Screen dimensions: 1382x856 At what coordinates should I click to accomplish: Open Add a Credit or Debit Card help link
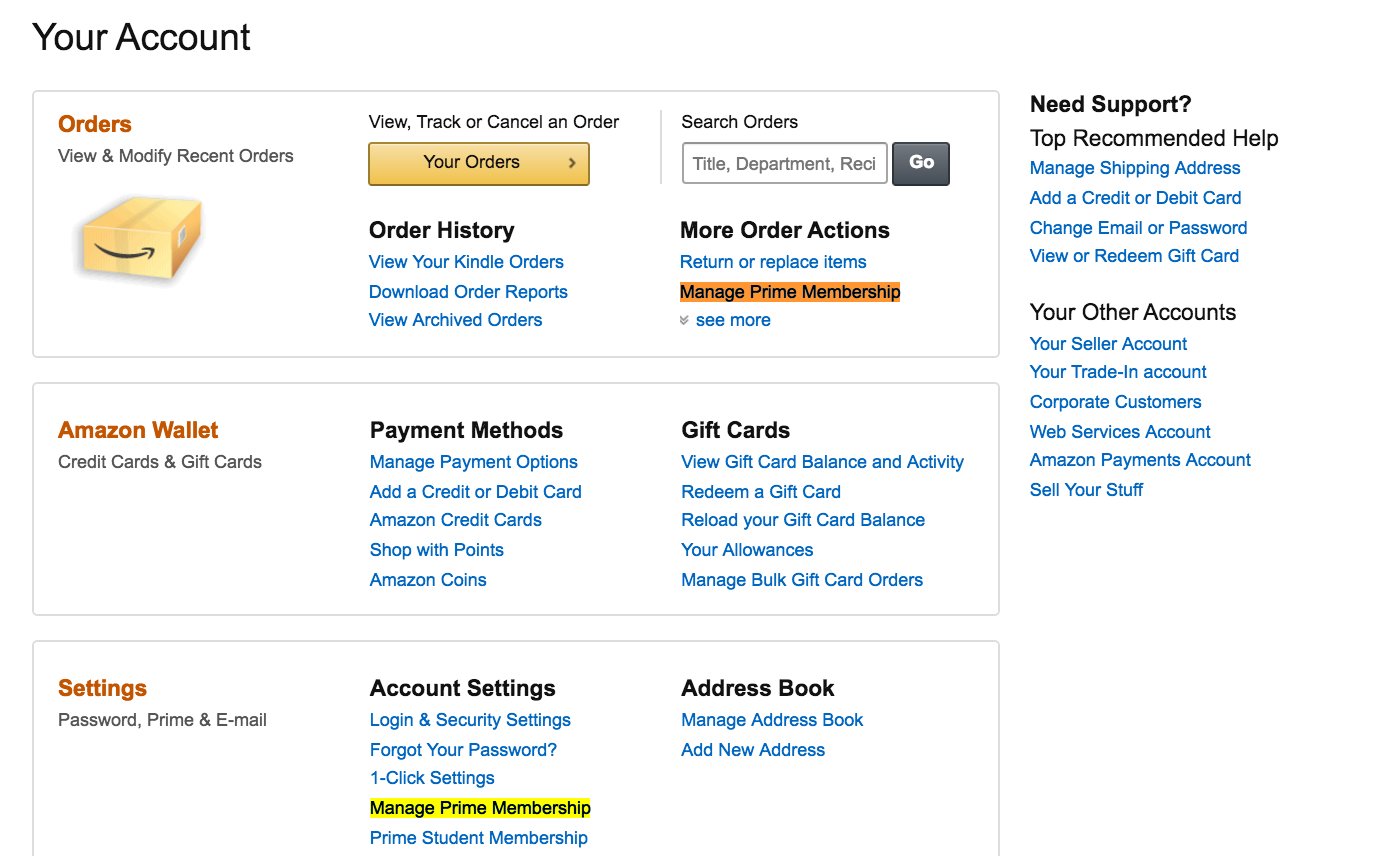click(1136, 198)
